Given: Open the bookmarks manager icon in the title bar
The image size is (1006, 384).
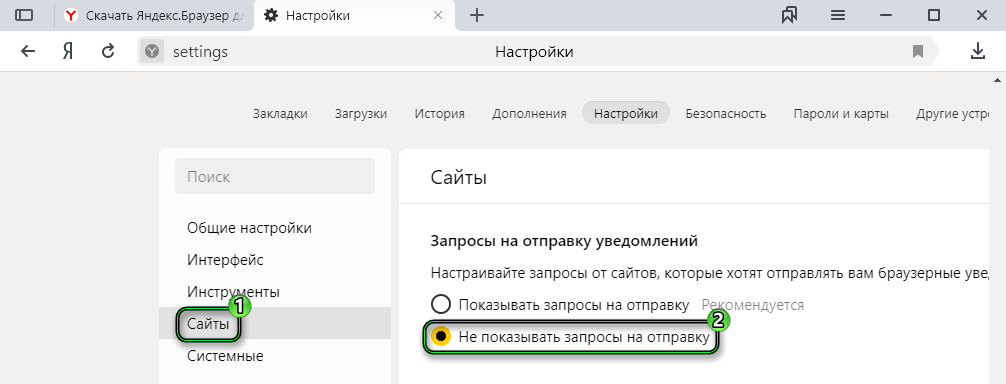Looking at the screenshot, I should click(x=789, y=15).
